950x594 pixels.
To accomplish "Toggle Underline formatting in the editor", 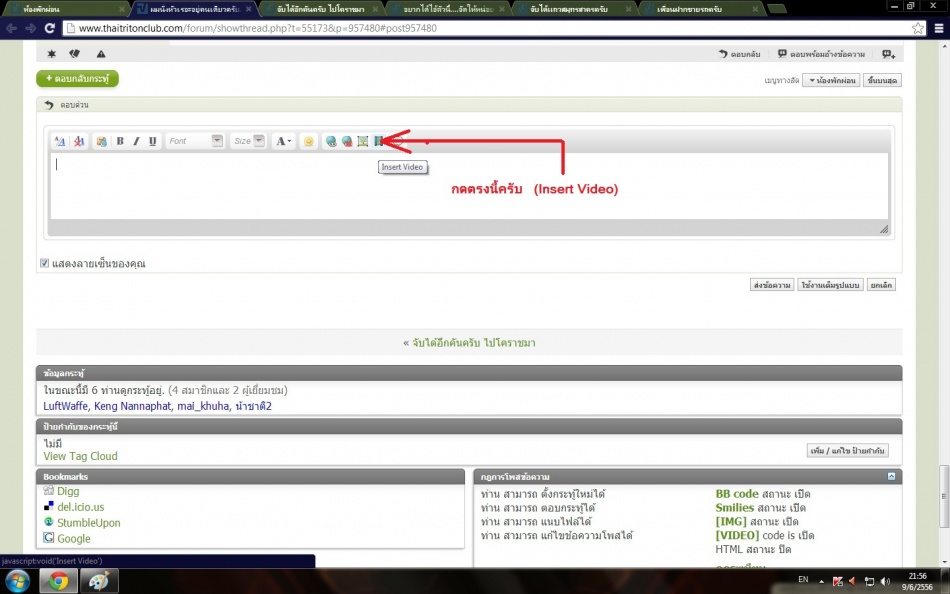I will (152, 141).
